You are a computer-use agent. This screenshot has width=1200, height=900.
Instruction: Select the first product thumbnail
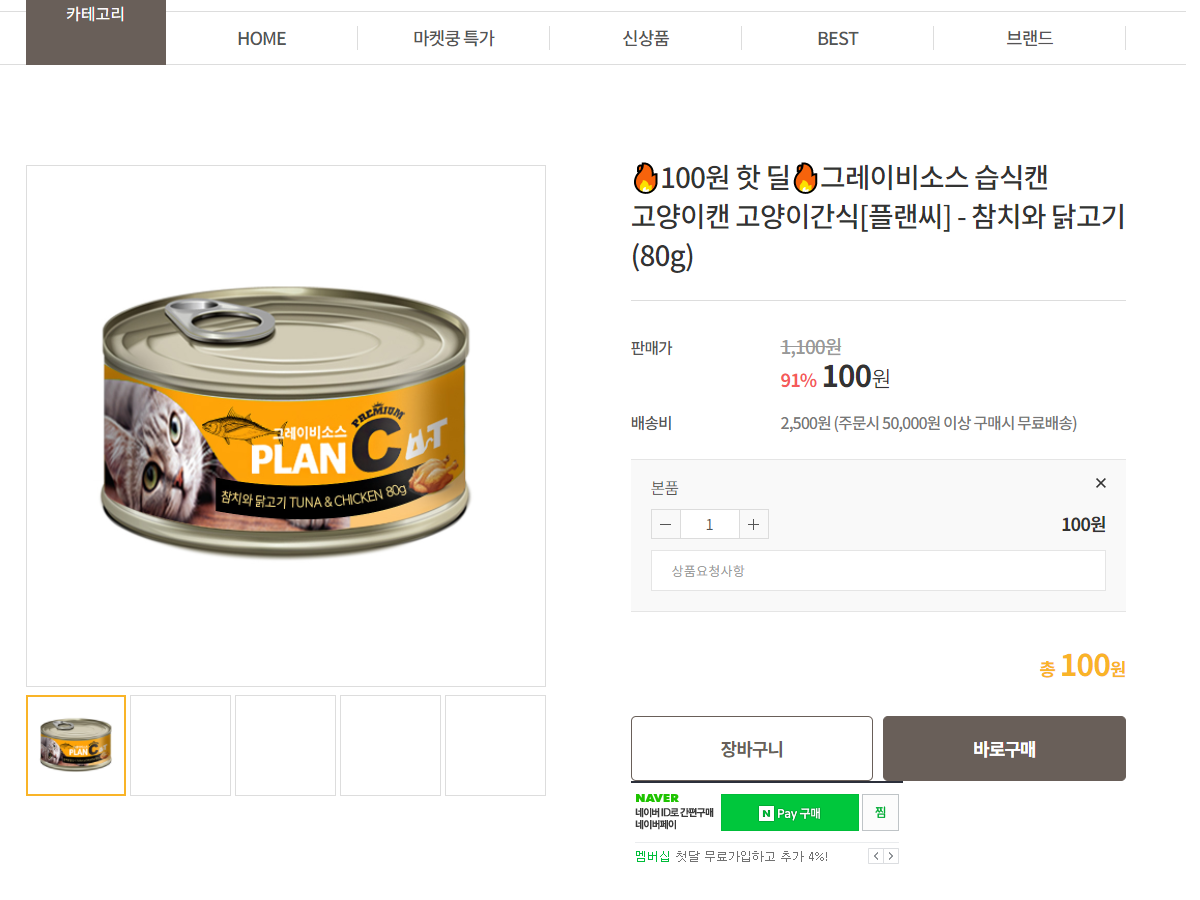[76, 746]
